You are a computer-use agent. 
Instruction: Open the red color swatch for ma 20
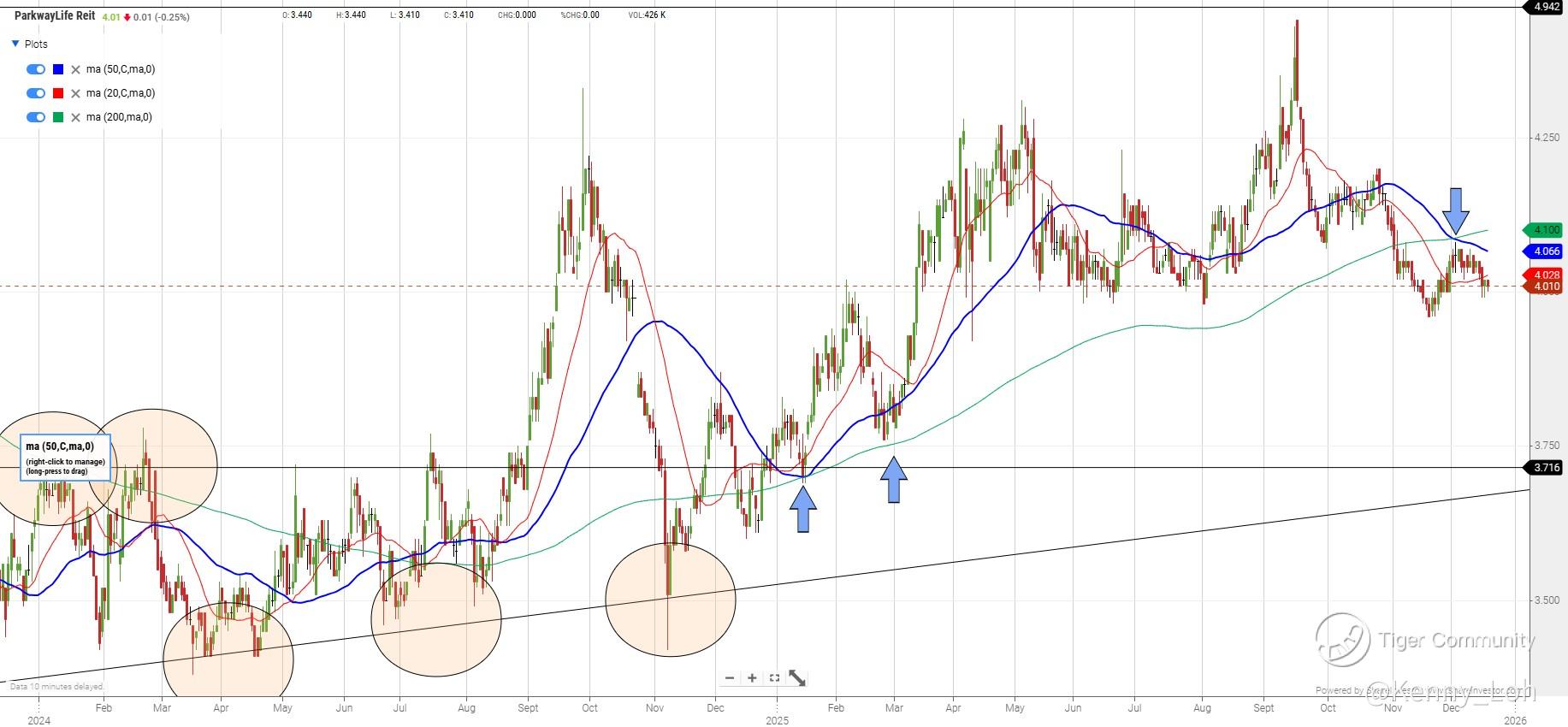[x=58, y=93]
